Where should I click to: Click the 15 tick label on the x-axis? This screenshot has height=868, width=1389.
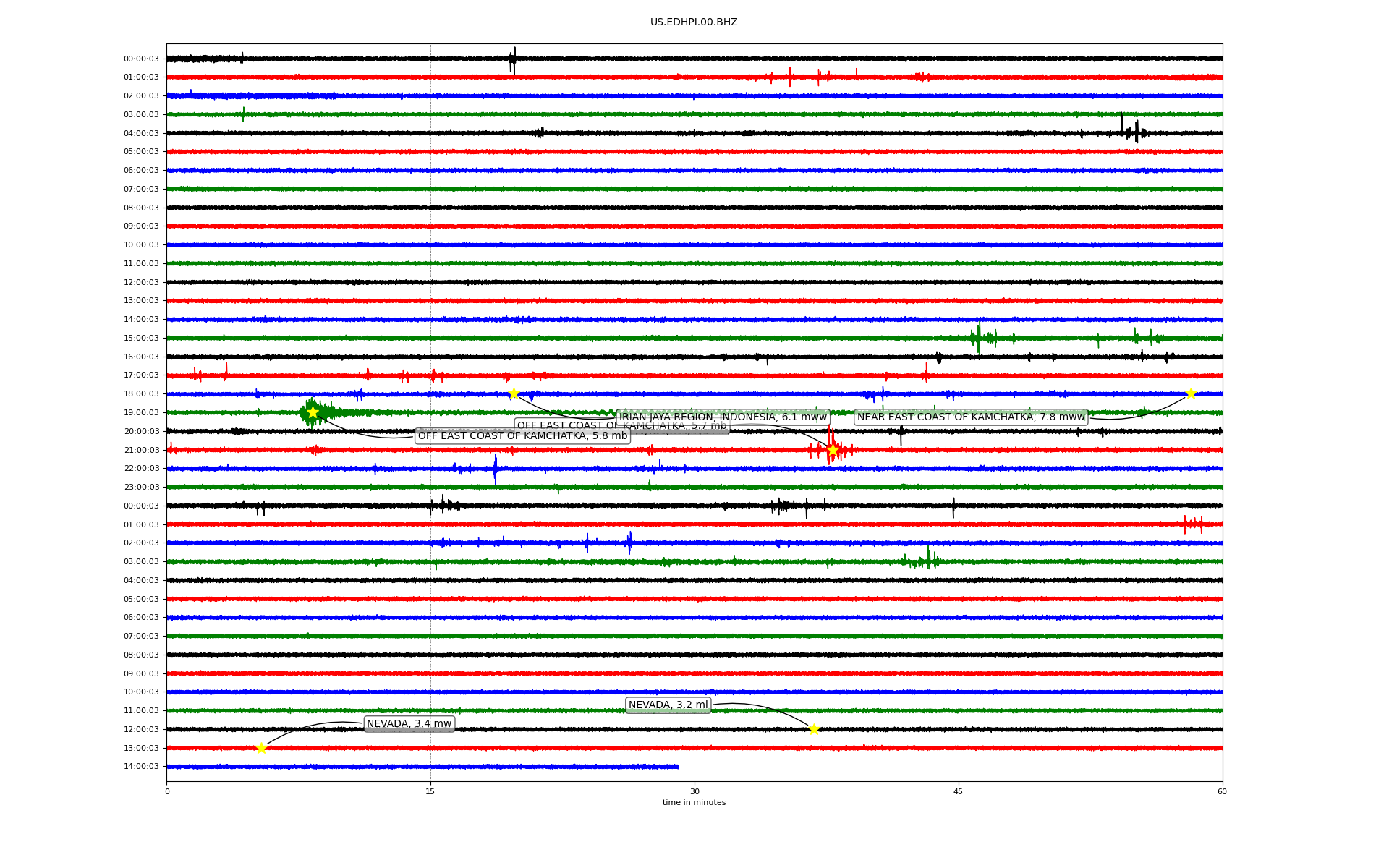click(x=430, y=791)
